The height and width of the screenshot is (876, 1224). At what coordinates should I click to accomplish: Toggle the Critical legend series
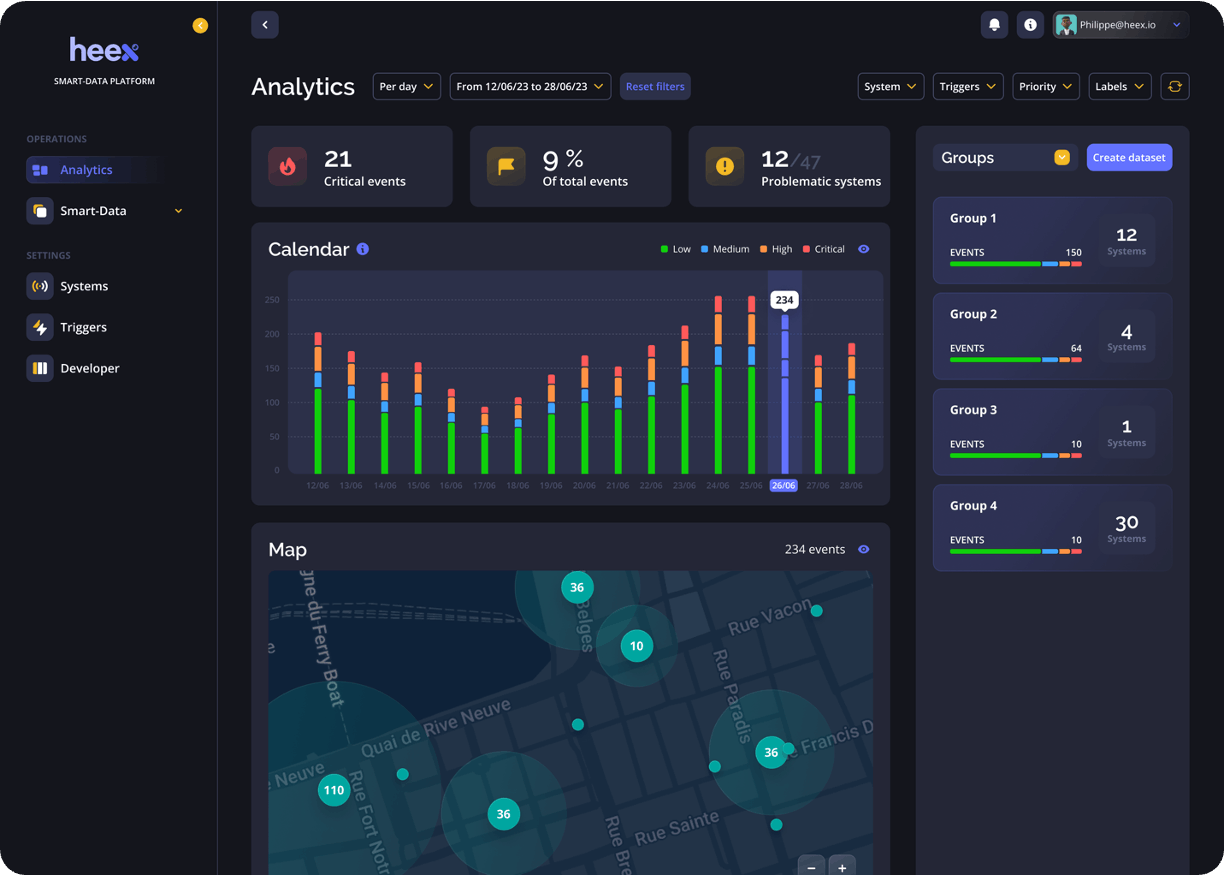point(823,249)
